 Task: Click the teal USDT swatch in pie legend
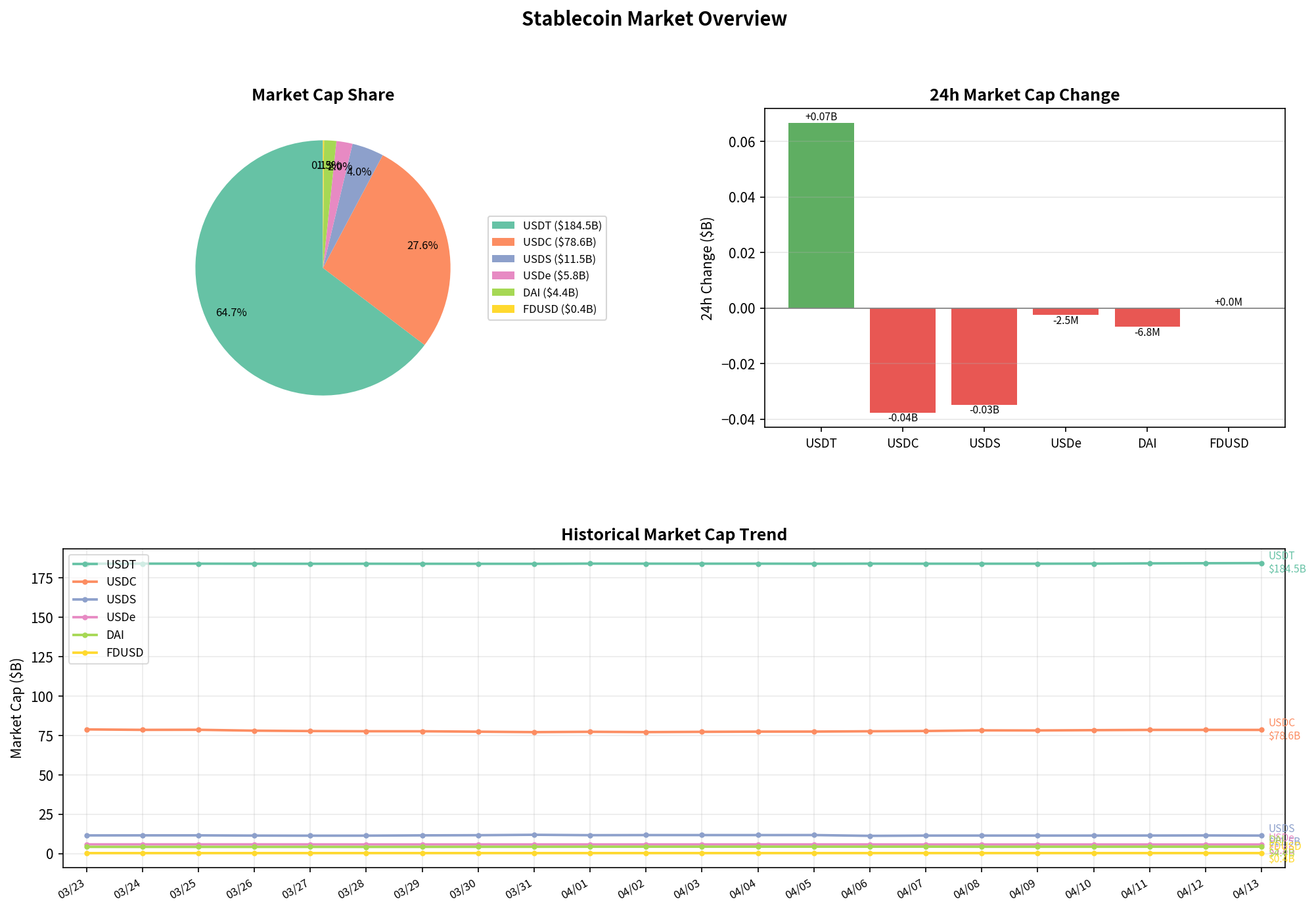point(503,225)
